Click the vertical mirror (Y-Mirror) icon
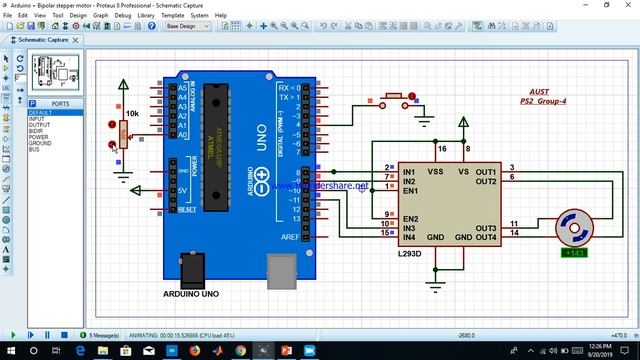Viewport: 640px width, 360px height. pos(20,100)
